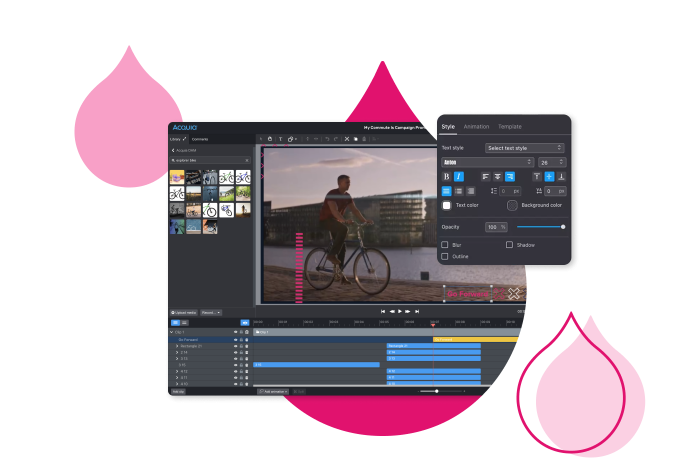Toggle visibility of Go Forward layer

pyautogui.click(x=236, y=340)
